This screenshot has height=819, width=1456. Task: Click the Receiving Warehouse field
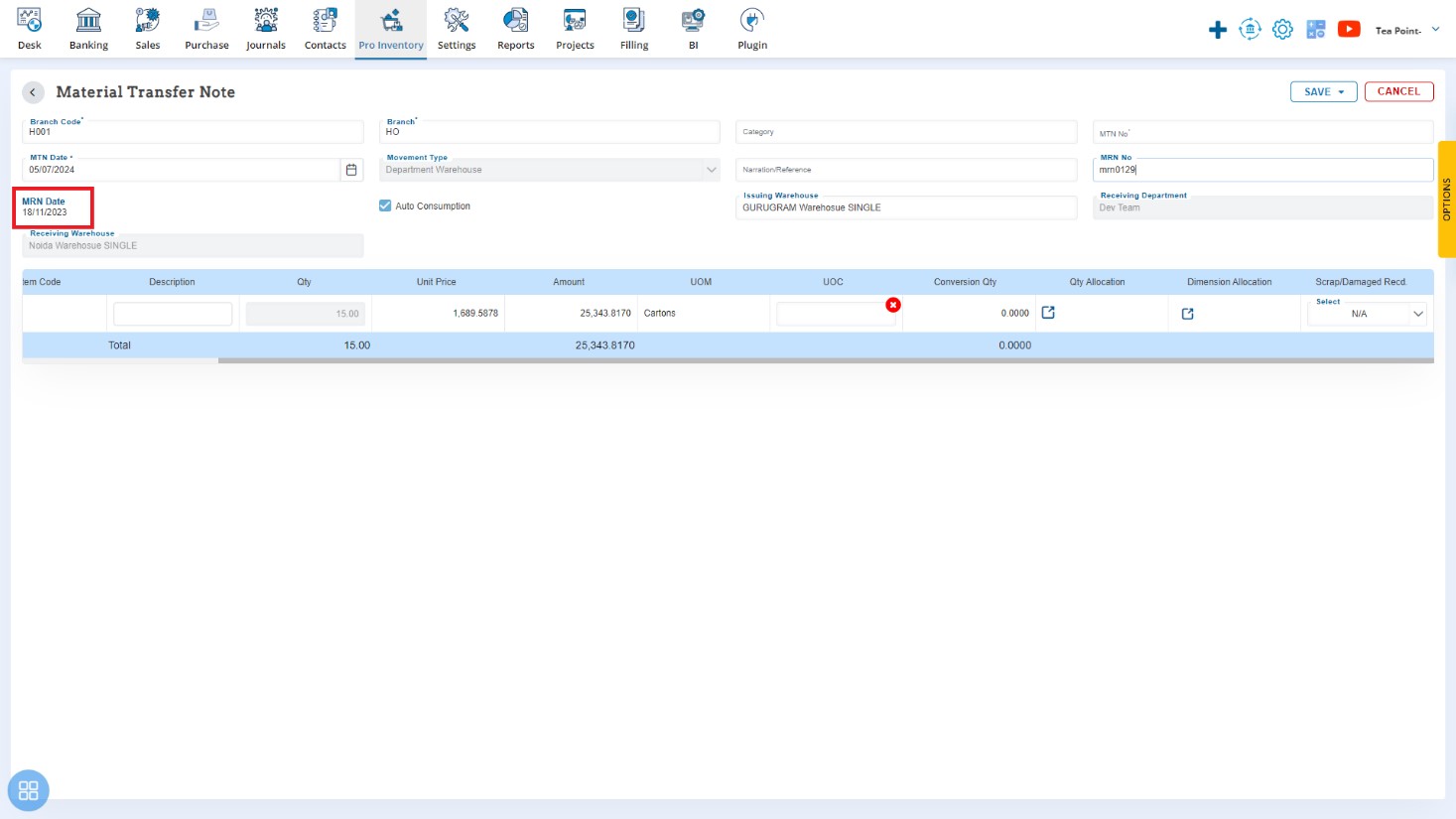(x=193, y=245)
